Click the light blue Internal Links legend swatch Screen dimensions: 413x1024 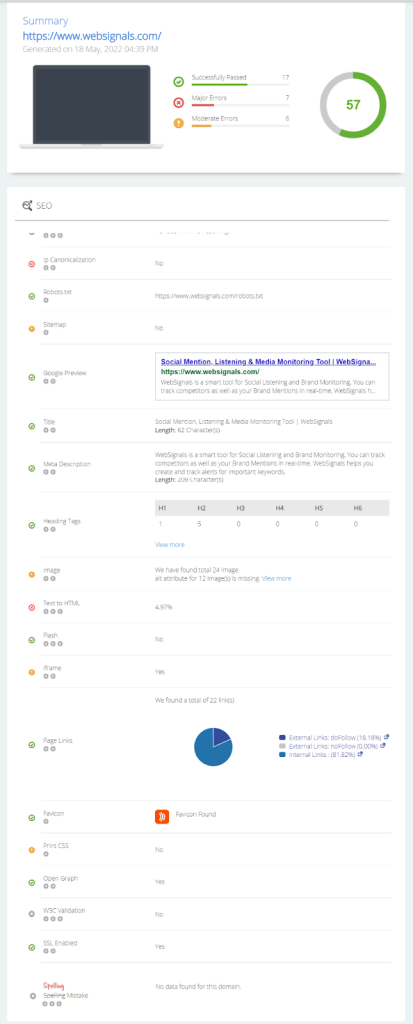(282, 754)
